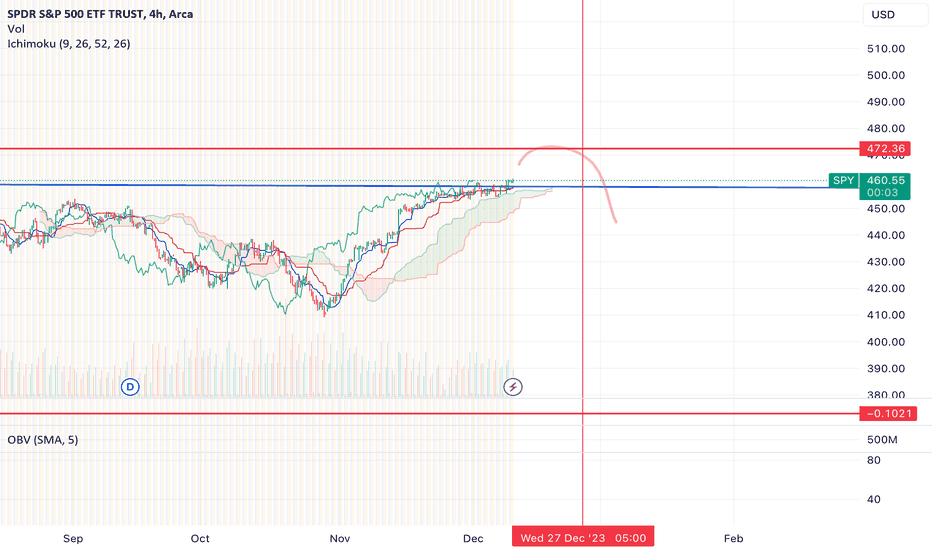The height and width of the screenshot is (550, 932).
Task: Click the 00:03 bar countdown timer
Action: tap(883, 193)
